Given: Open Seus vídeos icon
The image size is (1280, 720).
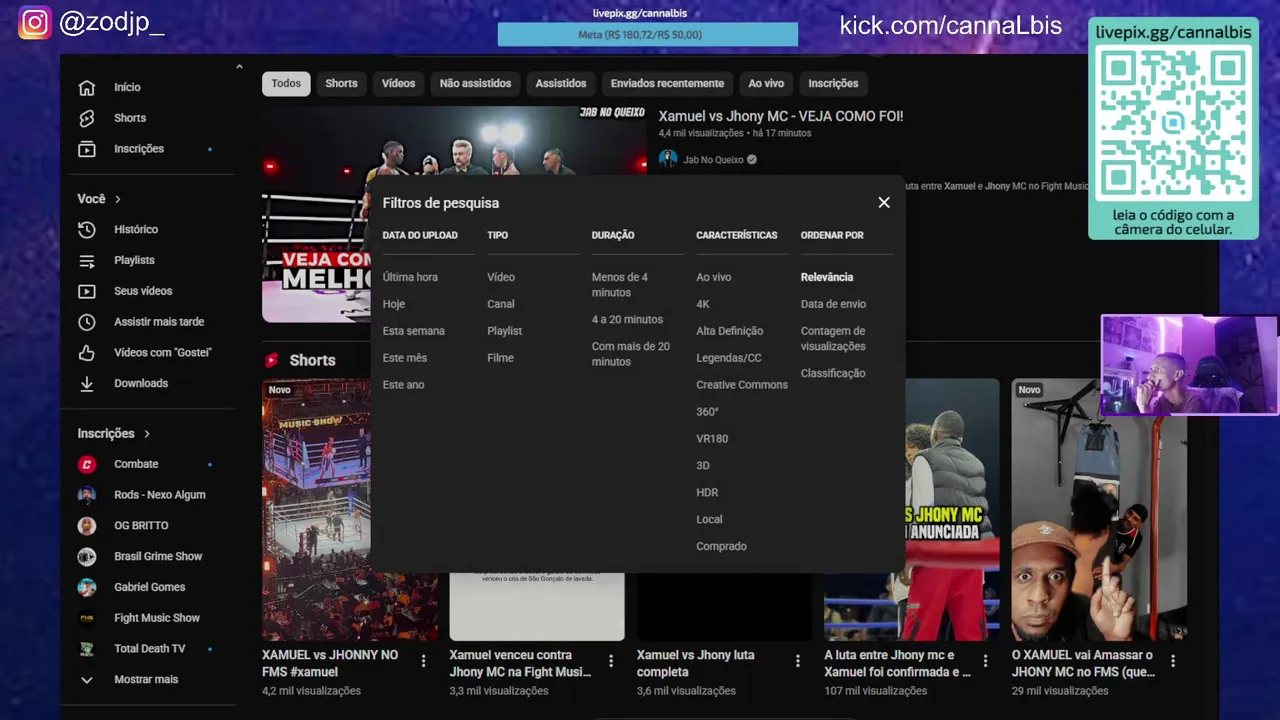Looking at the screenshot, I should tap(87, 291).
